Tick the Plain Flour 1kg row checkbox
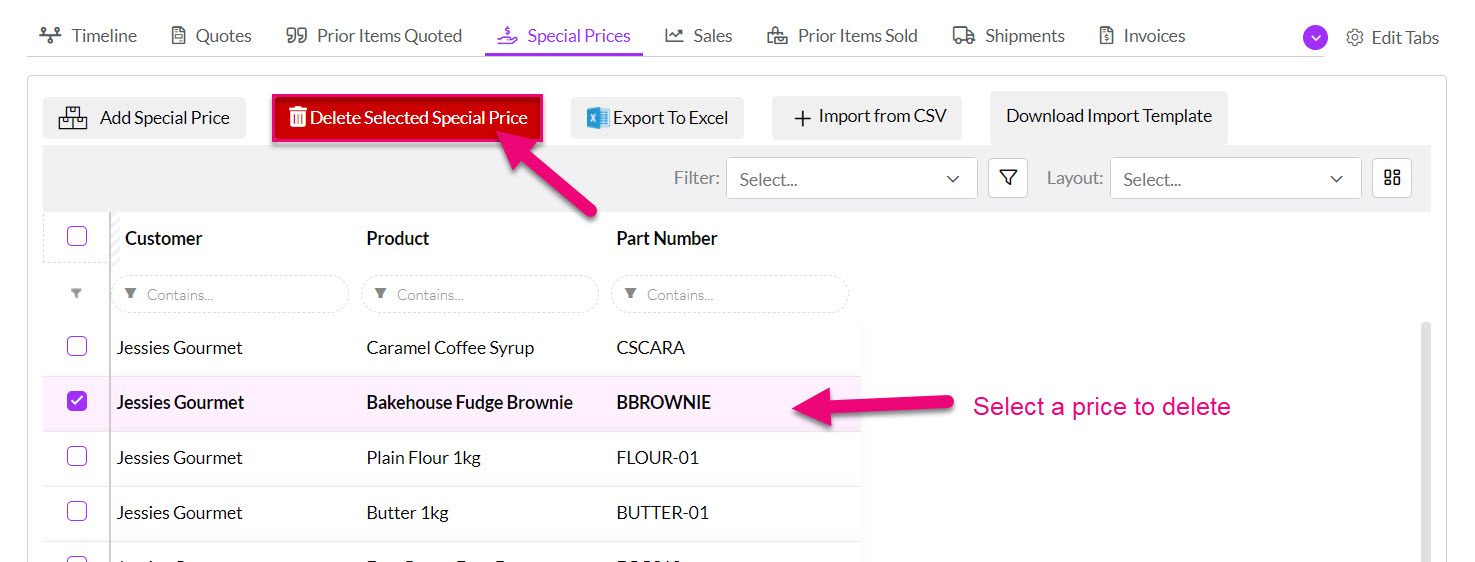 coord(77,456)
